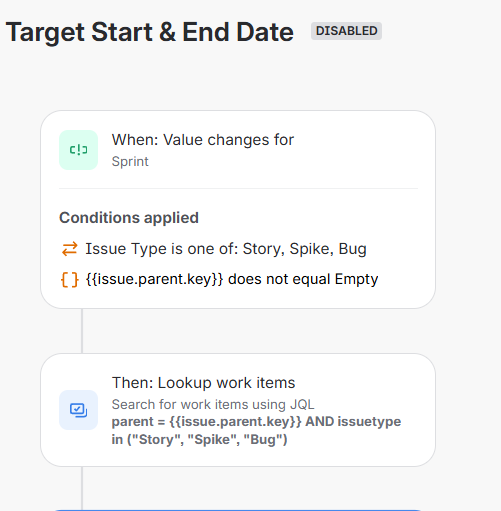Click the Search for work items using JQL text

tap(213, 404)
